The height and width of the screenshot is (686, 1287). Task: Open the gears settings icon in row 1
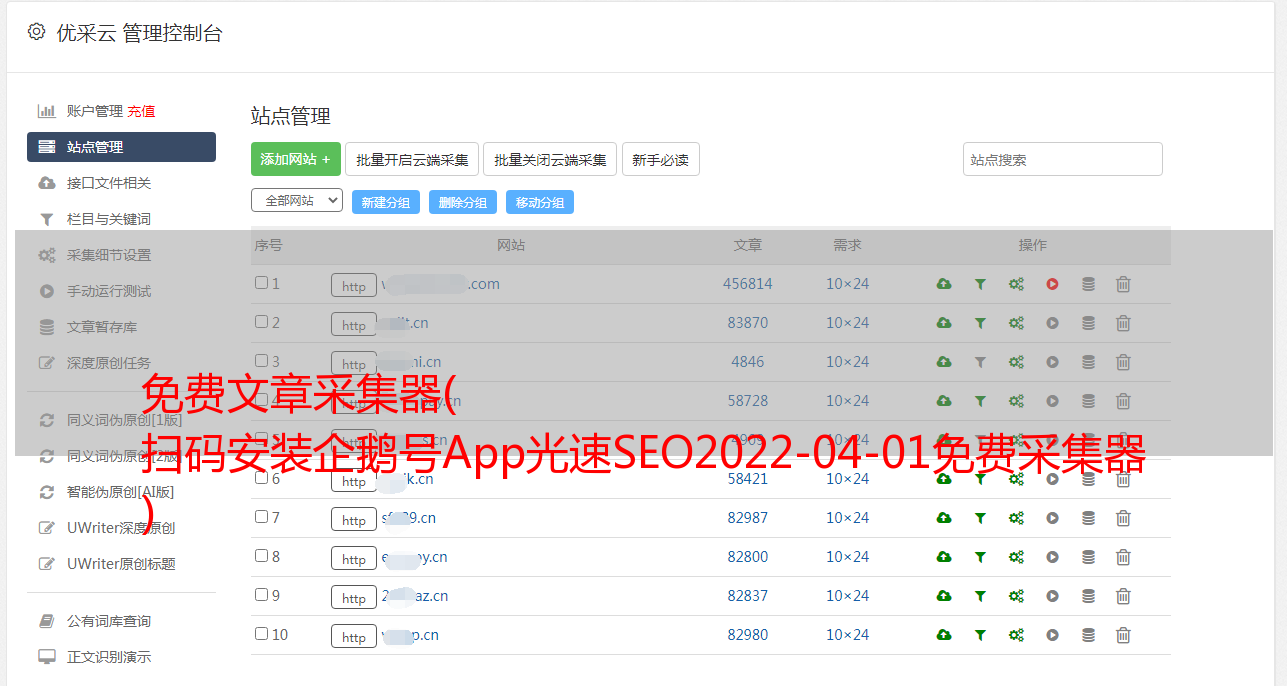point(1016,284)
